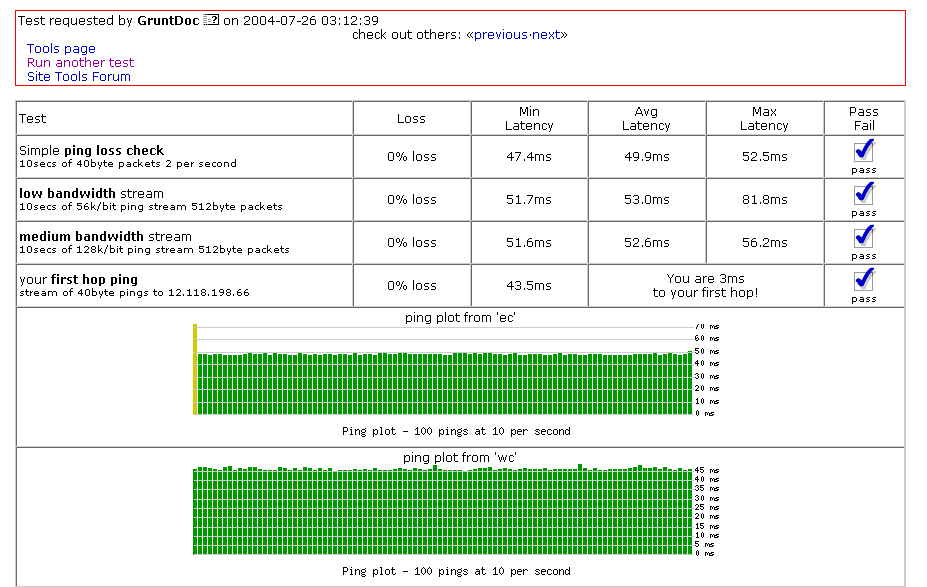927x587 pixels.
Task: Click the profile icon beside GruntDoc
Action: (x=211, y=20)
